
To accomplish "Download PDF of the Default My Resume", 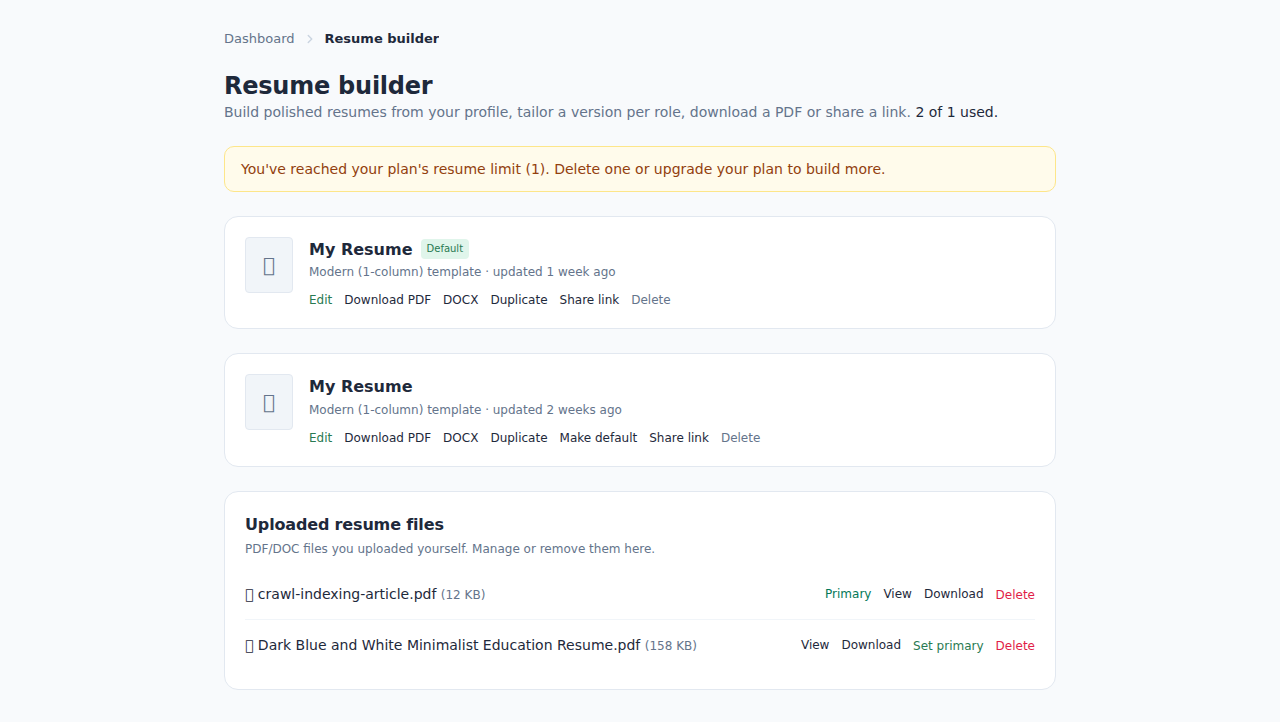I will coord(388,300).
